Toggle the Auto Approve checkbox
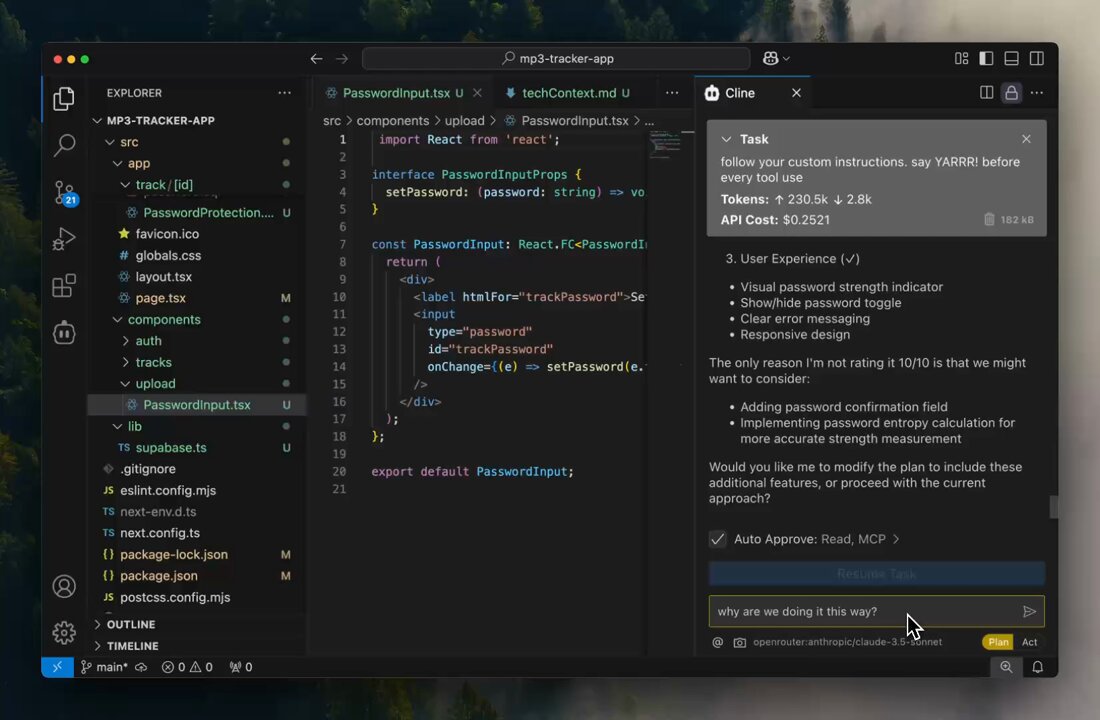Viewport: 1100px width, 720px height. pyautogui.click(x=718, y=539)
